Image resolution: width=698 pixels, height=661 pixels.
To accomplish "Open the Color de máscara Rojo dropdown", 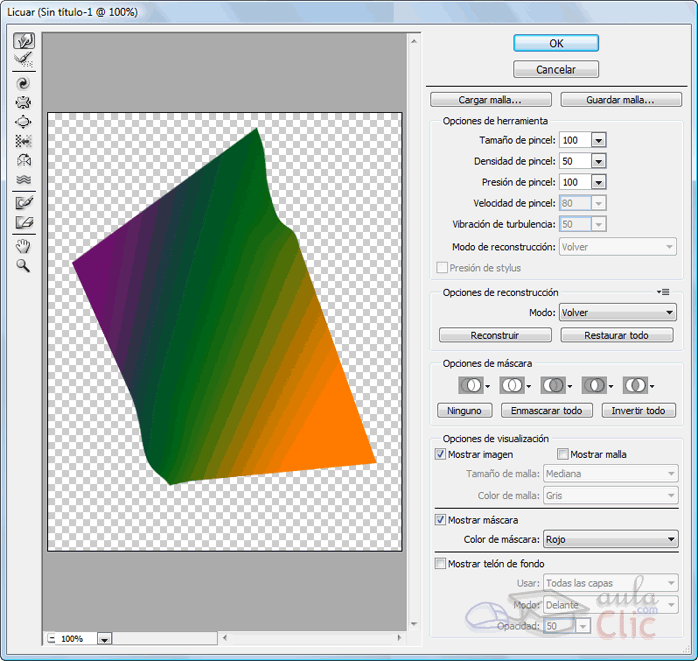I will tap(611, 539).
